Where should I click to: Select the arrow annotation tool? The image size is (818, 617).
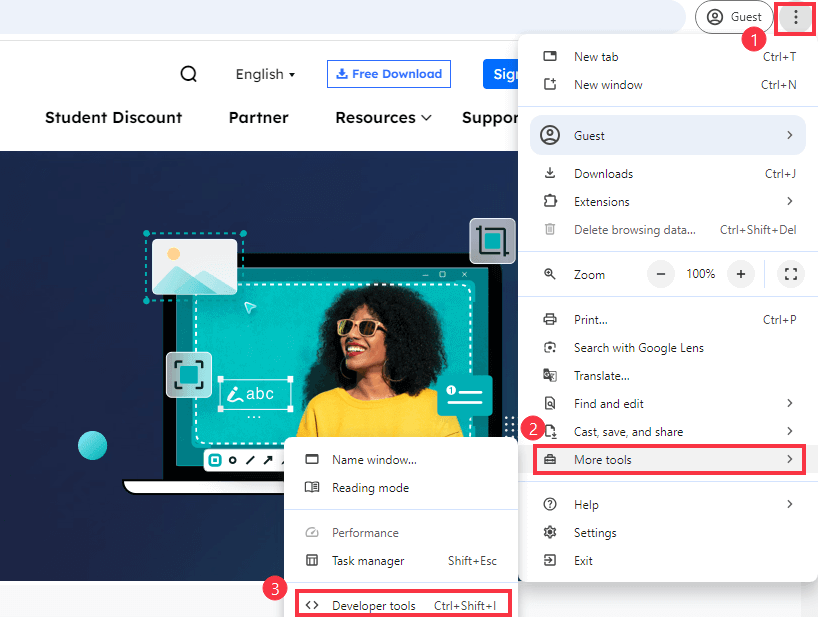click(268, 460)
